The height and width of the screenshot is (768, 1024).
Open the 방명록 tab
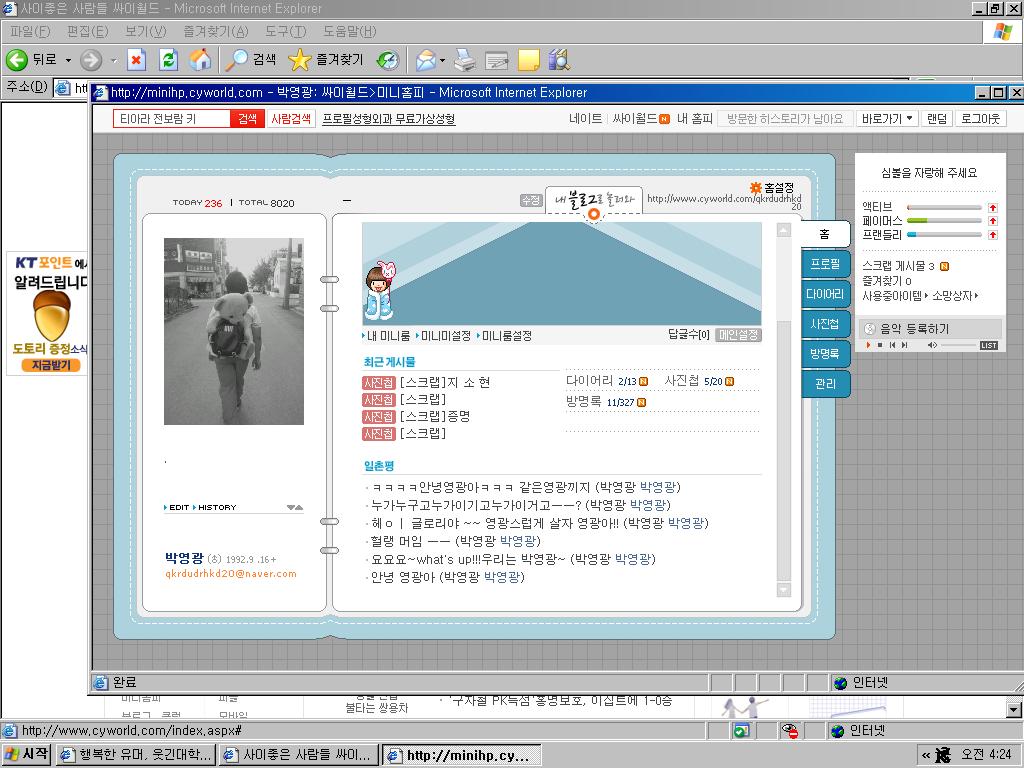tap(825, 353)
